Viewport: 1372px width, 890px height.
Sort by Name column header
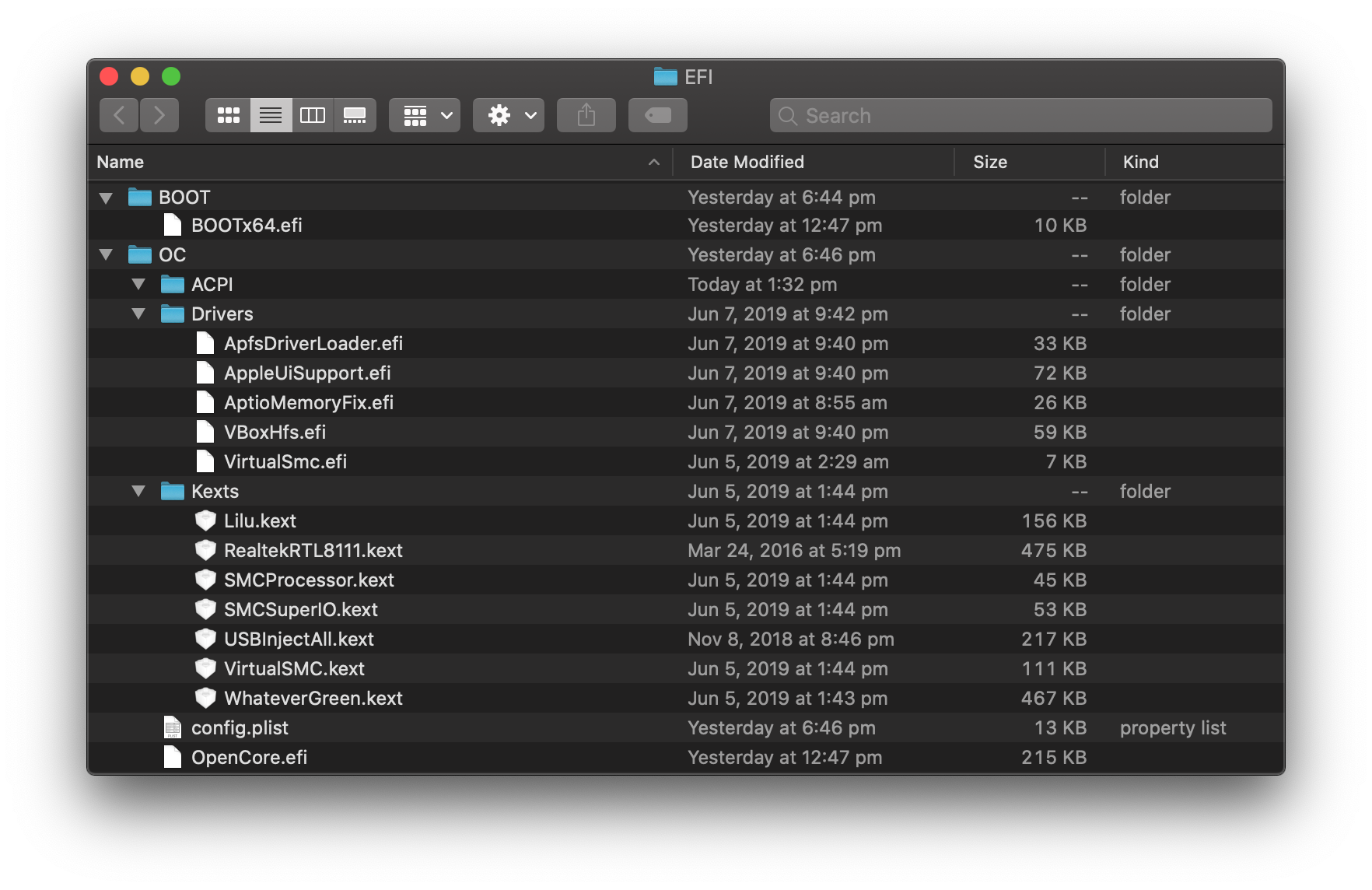click(x=380, y=162)
